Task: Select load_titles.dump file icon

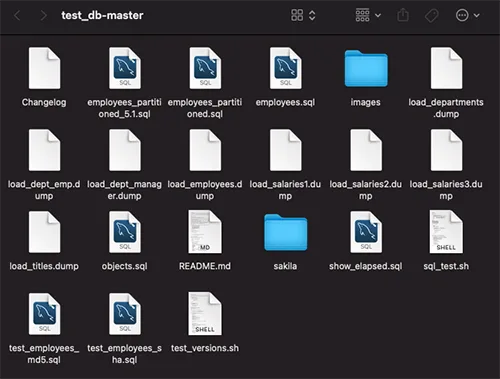Action: [44, 232]
